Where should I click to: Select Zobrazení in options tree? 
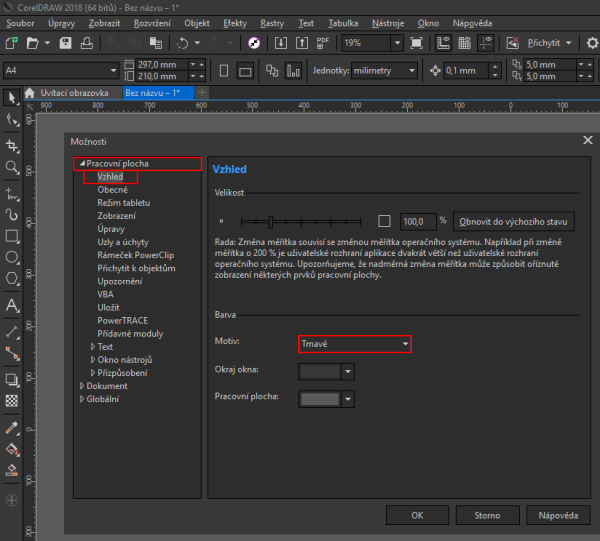point(116,216)
